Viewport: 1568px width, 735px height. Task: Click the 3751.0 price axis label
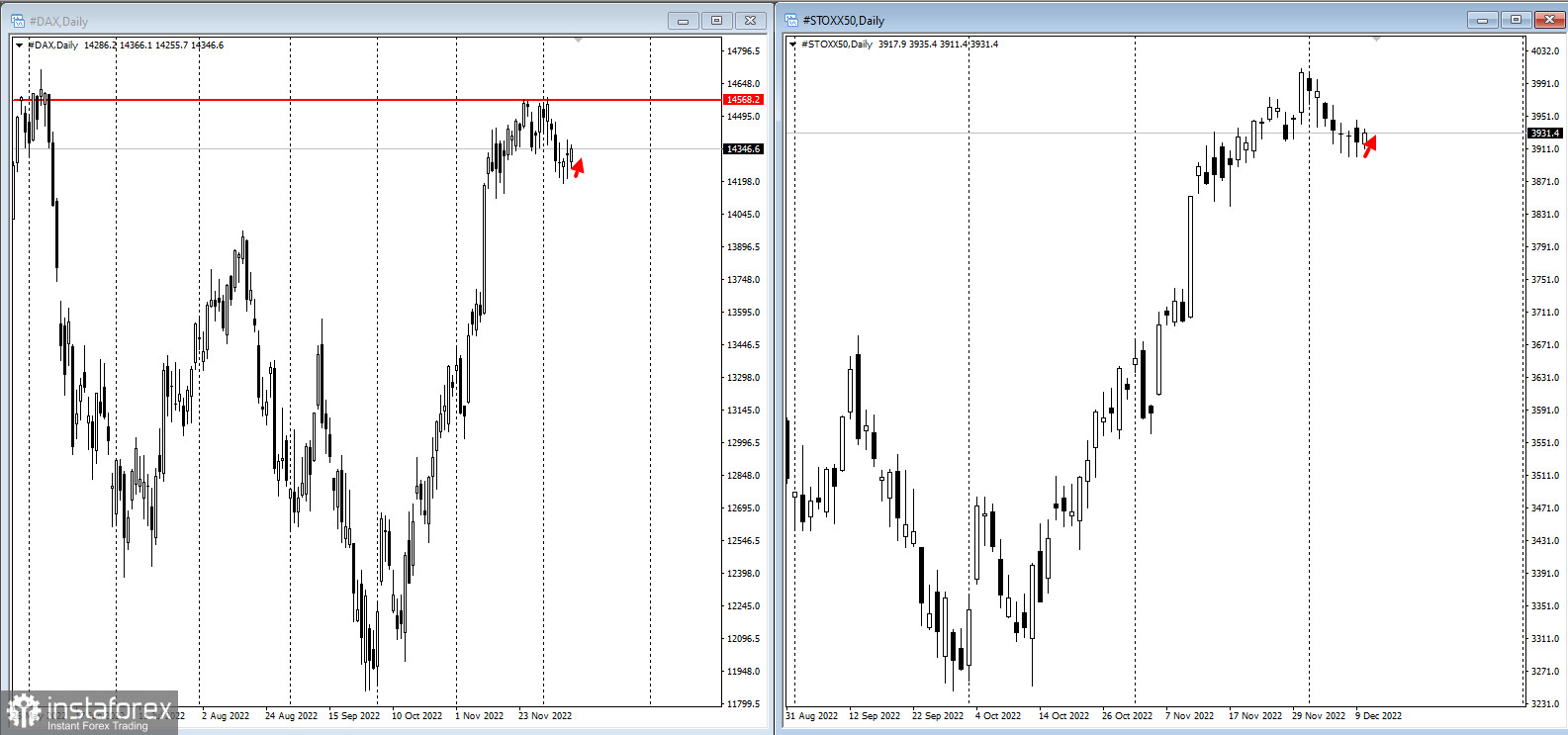click(x=1545, y=280)
